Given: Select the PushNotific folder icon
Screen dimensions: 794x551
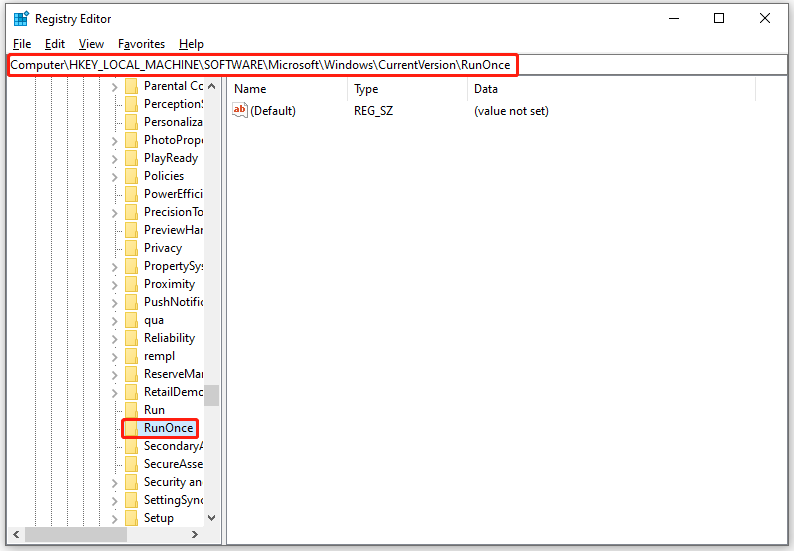Looking at the screenshot, I should 131,302.
